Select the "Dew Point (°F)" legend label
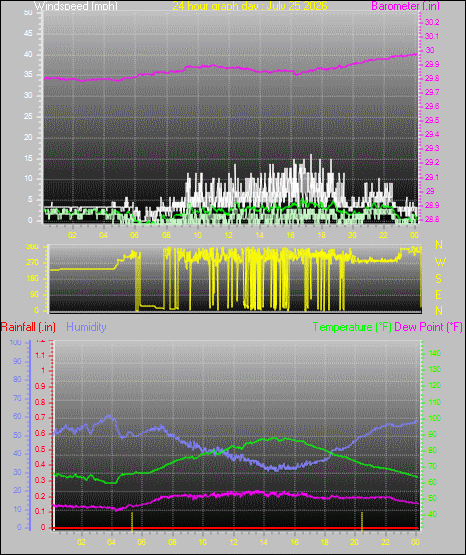 tap(428, 327)
